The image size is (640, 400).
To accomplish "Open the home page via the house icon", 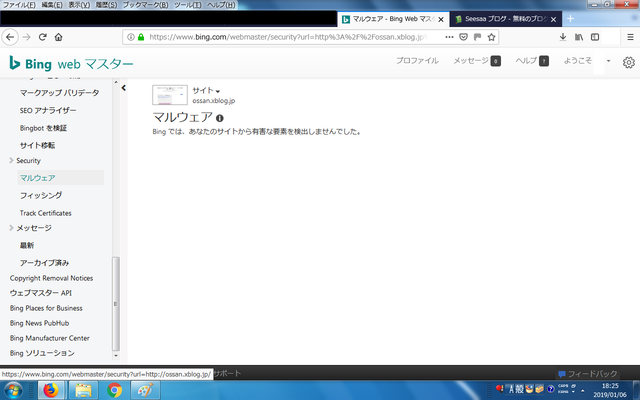I will 58,37.
